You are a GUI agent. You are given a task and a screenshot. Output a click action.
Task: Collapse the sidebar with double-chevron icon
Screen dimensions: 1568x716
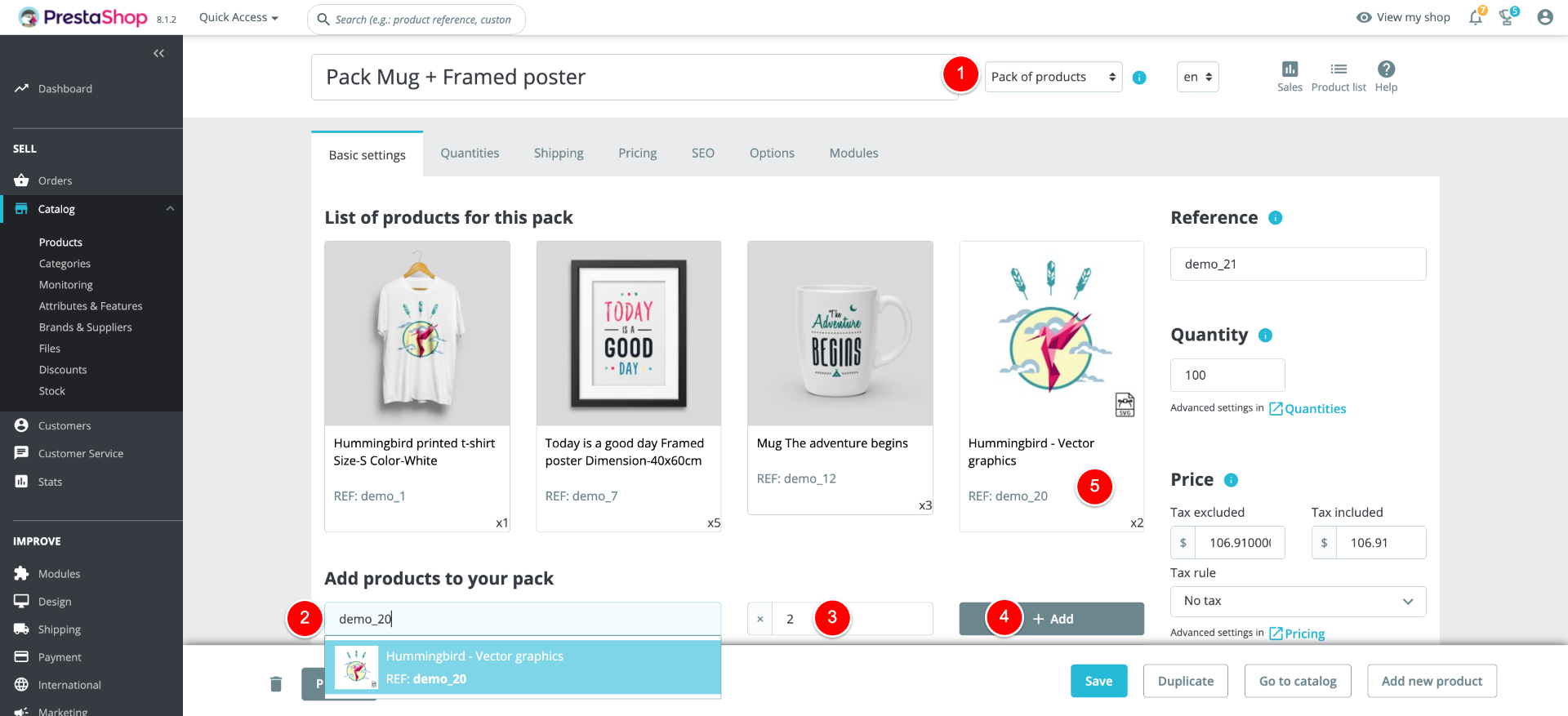158,53
